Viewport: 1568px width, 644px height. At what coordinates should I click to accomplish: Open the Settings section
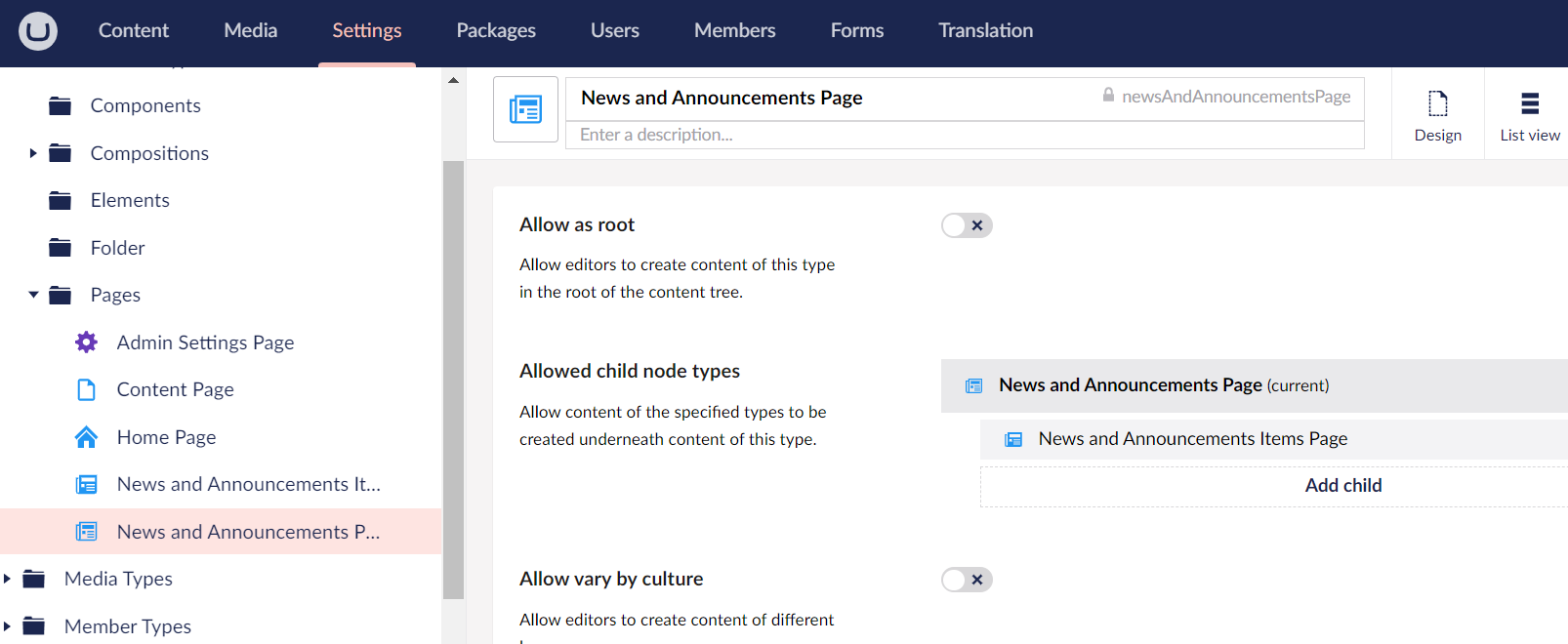pyautogui.click(x=367, y=30)
